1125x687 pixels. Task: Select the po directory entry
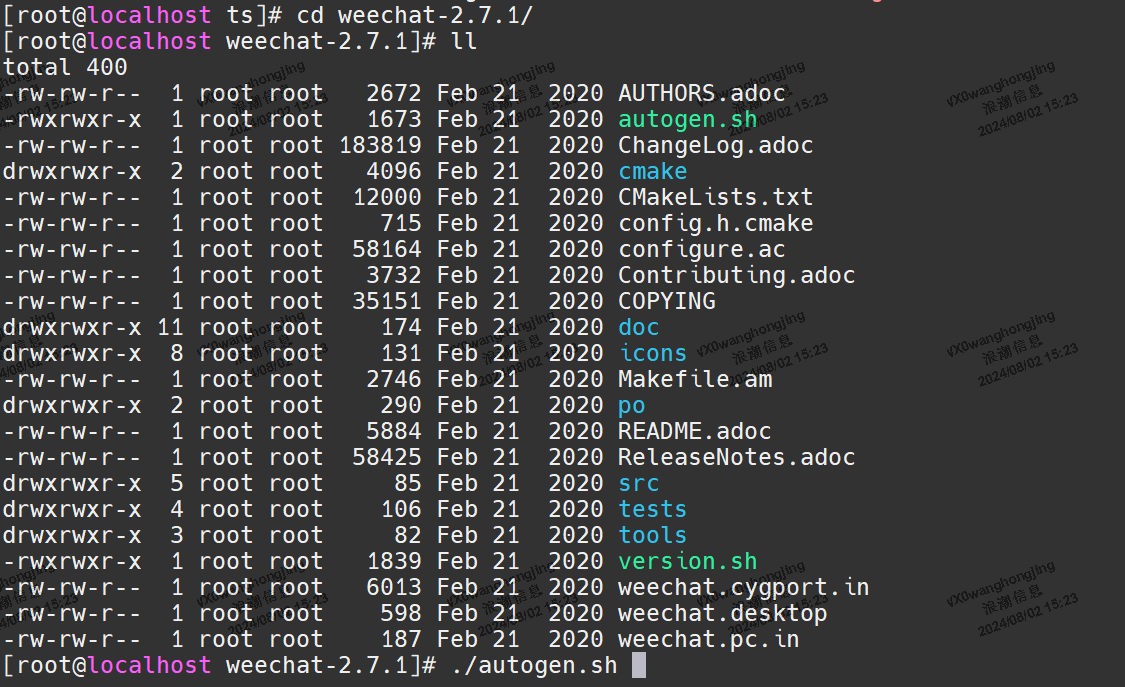631,404
